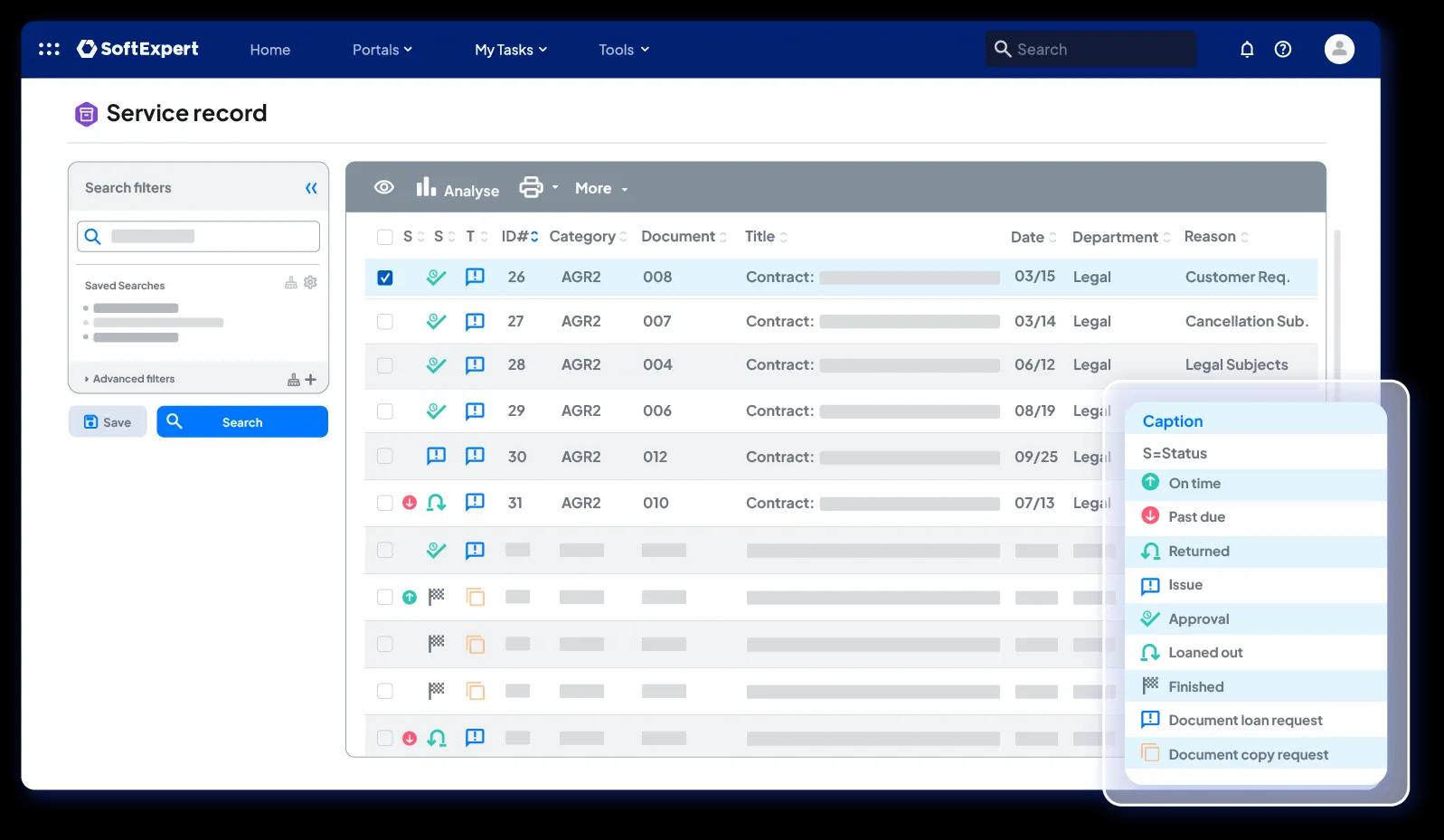
Task: Click the Past due icon in Caption
Action: click(x=1150, y=515)
